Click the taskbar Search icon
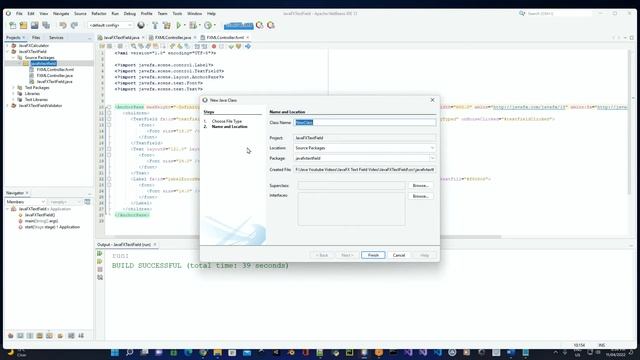This screenshot has width=640, height=360. pos(129,352)
